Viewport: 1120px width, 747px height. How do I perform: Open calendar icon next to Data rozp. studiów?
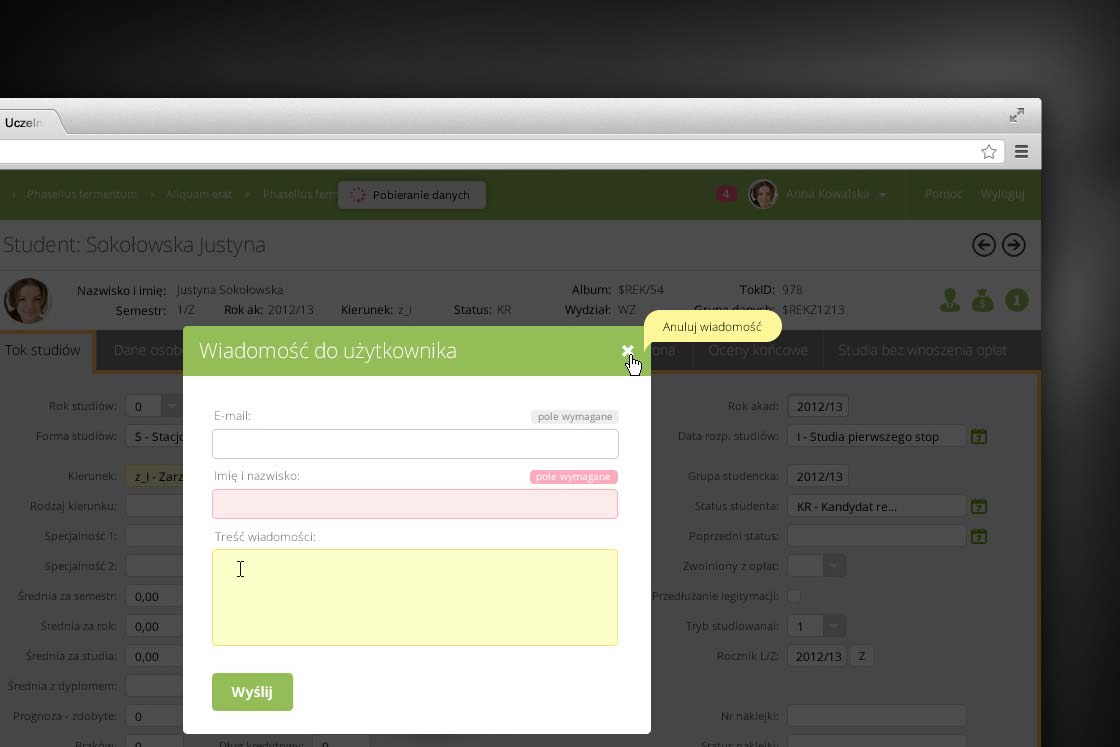(980, 437)
